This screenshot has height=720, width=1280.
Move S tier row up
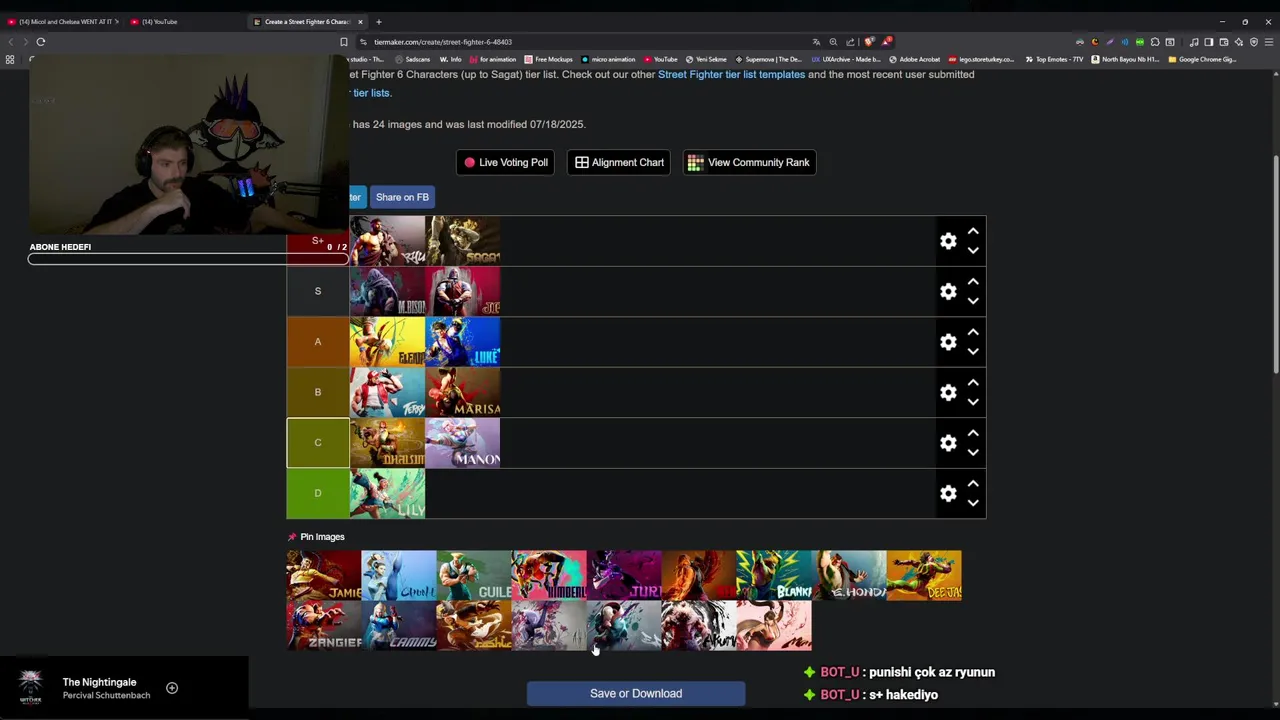(973, 282)
